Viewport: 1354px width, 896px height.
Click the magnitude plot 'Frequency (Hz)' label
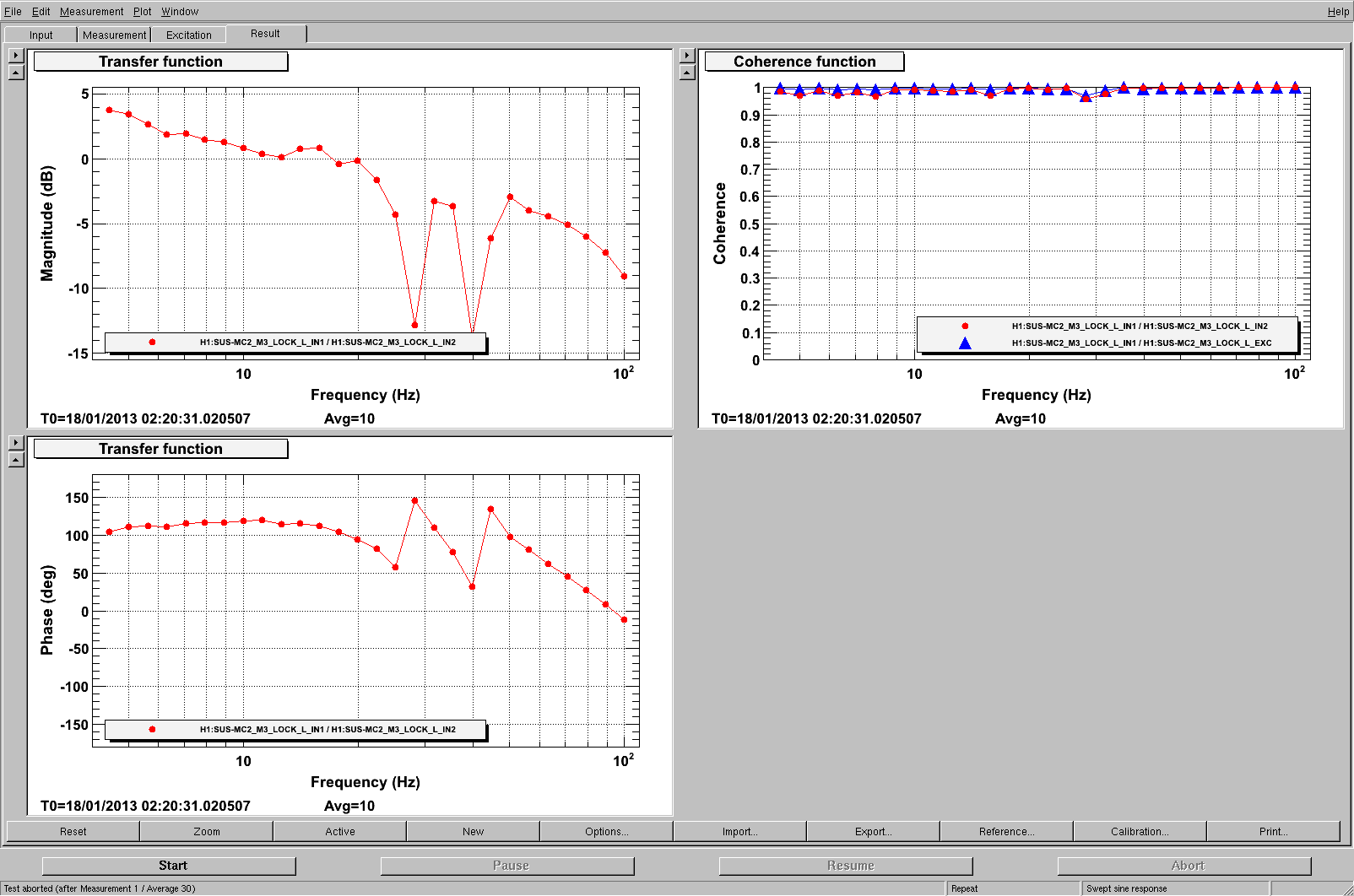(365, 395)
